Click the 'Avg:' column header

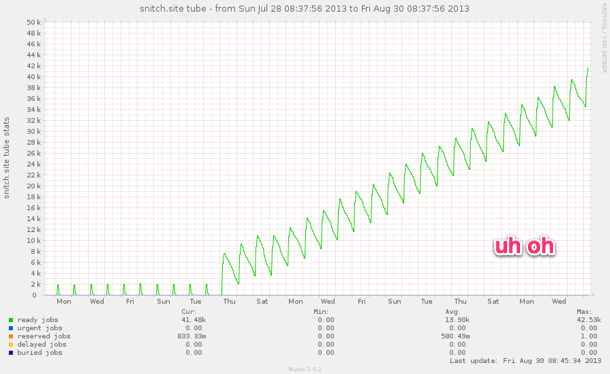click(452, 312)
